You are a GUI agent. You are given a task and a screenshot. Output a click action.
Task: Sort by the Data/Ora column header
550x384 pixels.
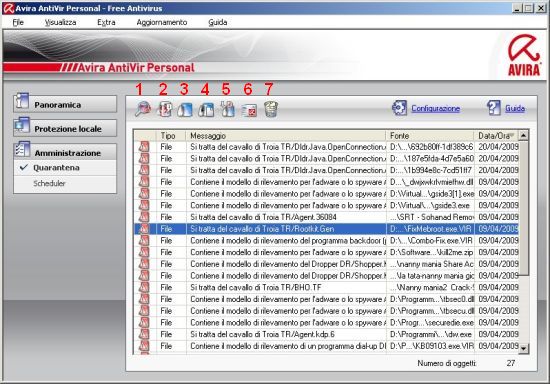point(496,135)
